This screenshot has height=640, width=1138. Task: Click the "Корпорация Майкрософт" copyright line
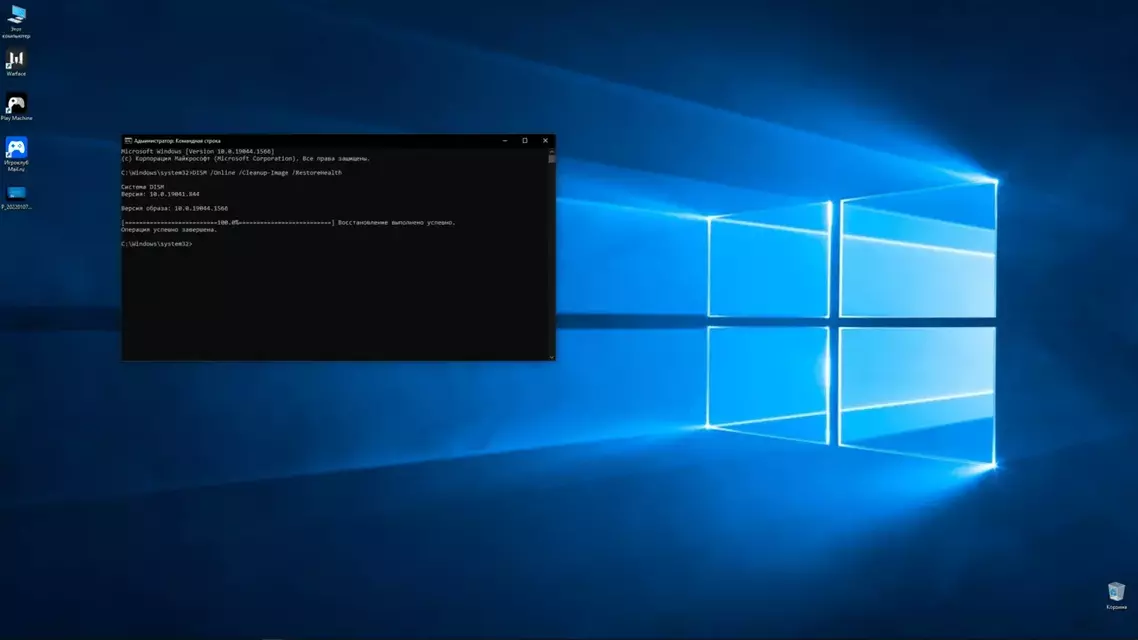[245, 158]
